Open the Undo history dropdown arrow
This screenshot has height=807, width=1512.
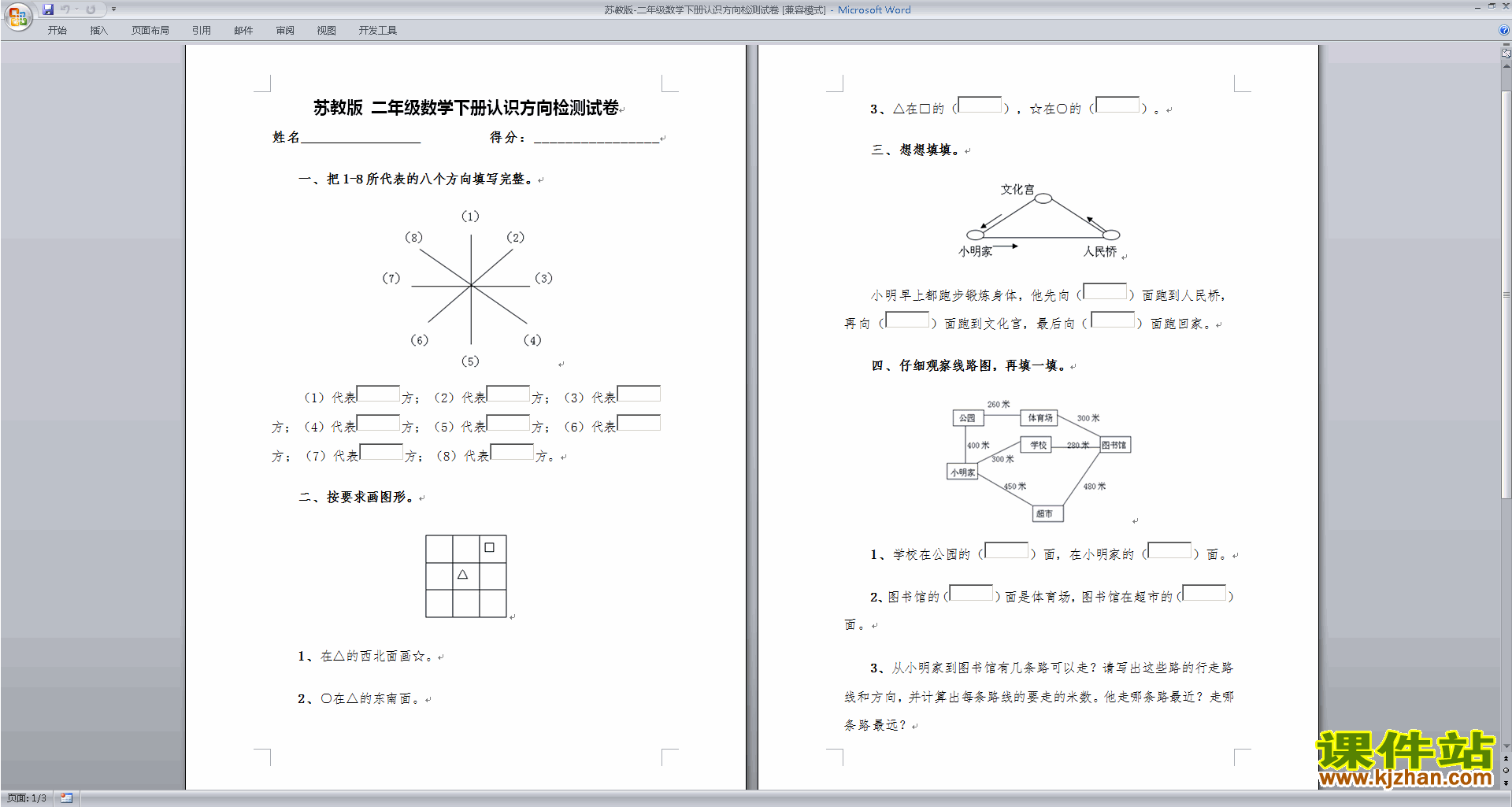tap(76, 9)
